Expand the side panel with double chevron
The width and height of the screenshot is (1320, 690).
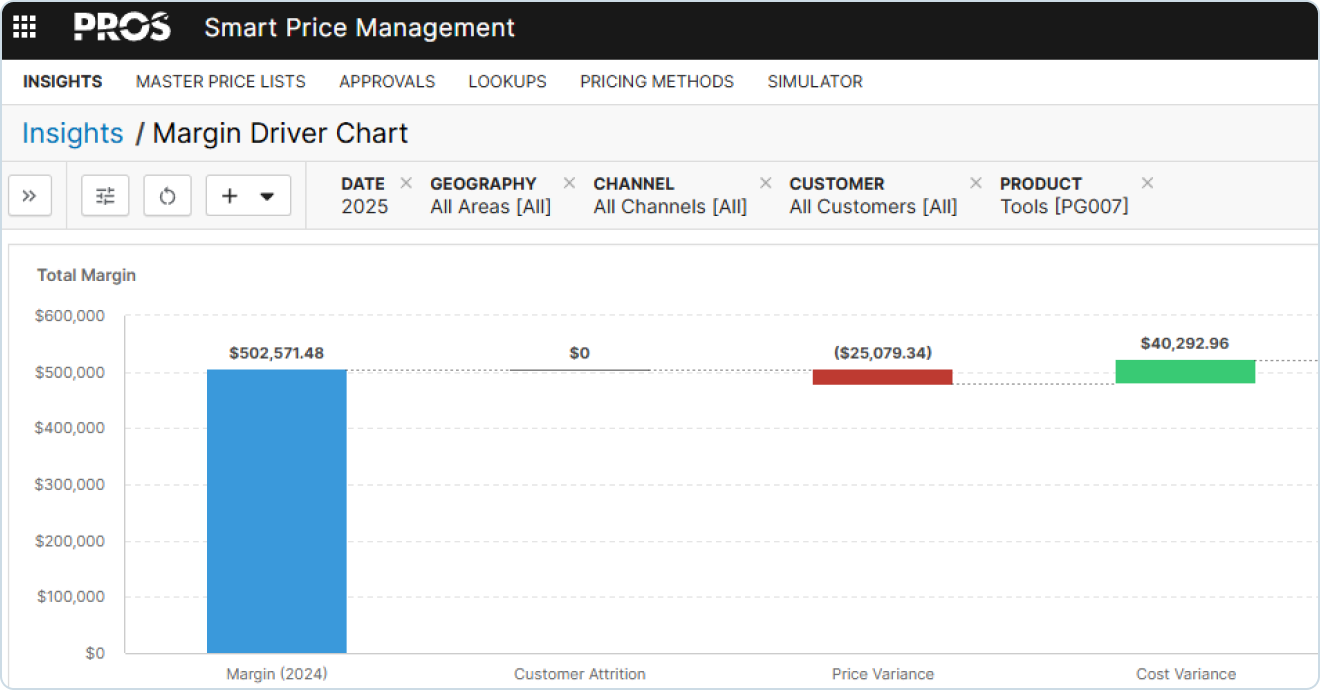click(30, 196)
